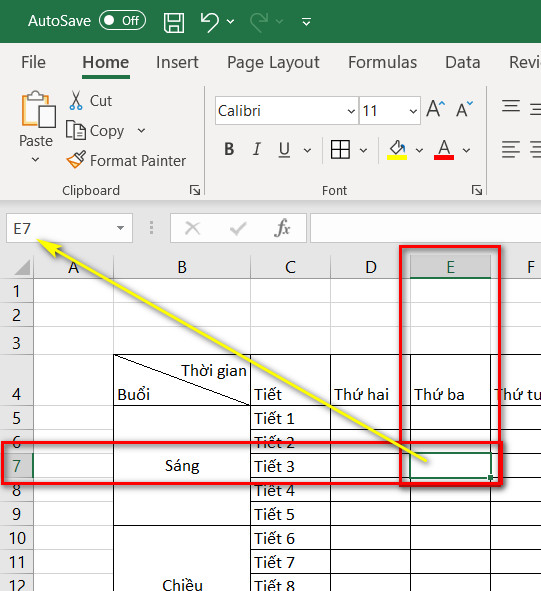Open the File tab
Viewport: 541px width, 591px height.
tap(33, 62)
